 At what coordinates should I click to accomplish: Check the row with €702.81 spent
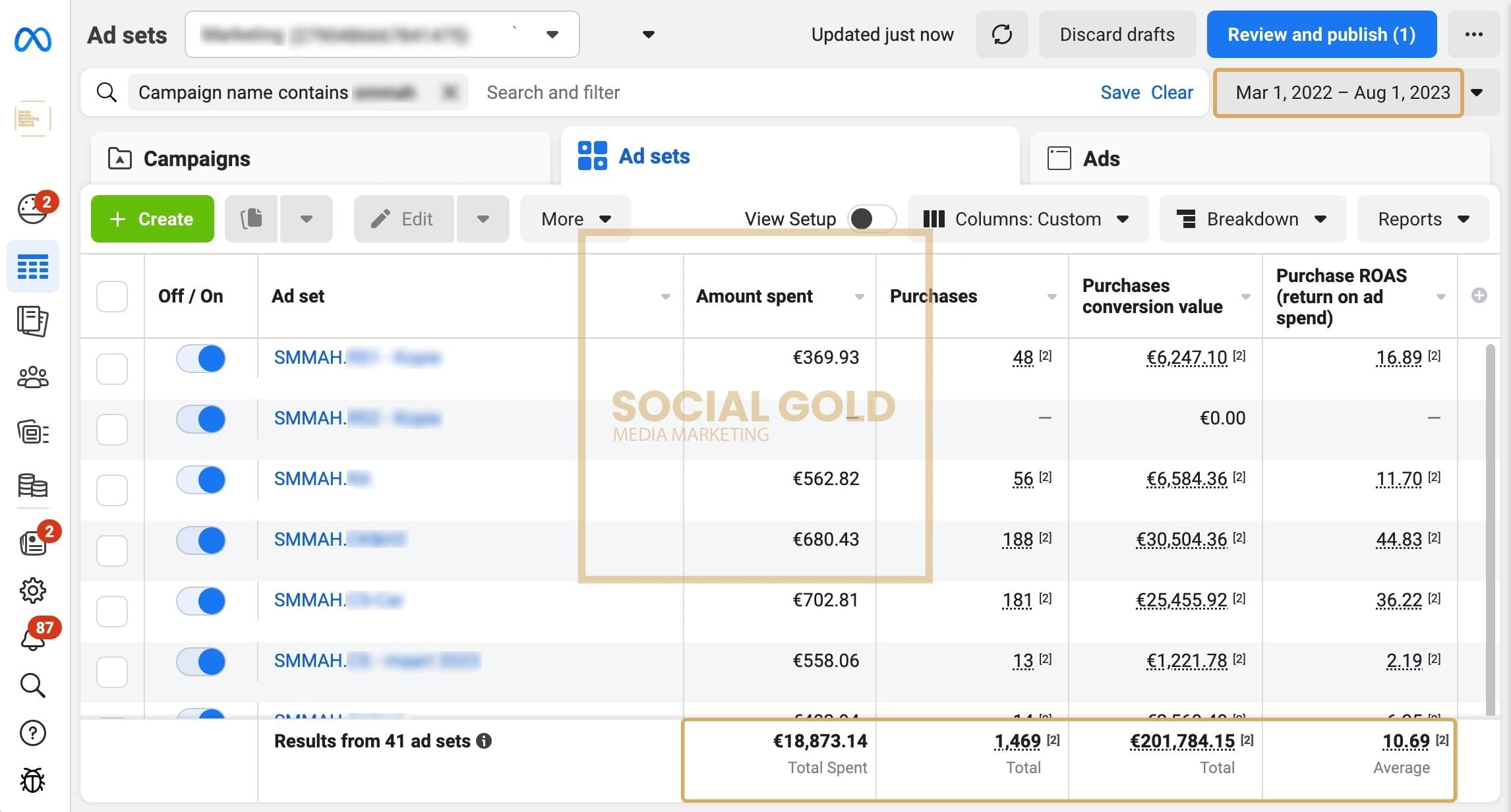pyautogui.click(x=112, y=612)
